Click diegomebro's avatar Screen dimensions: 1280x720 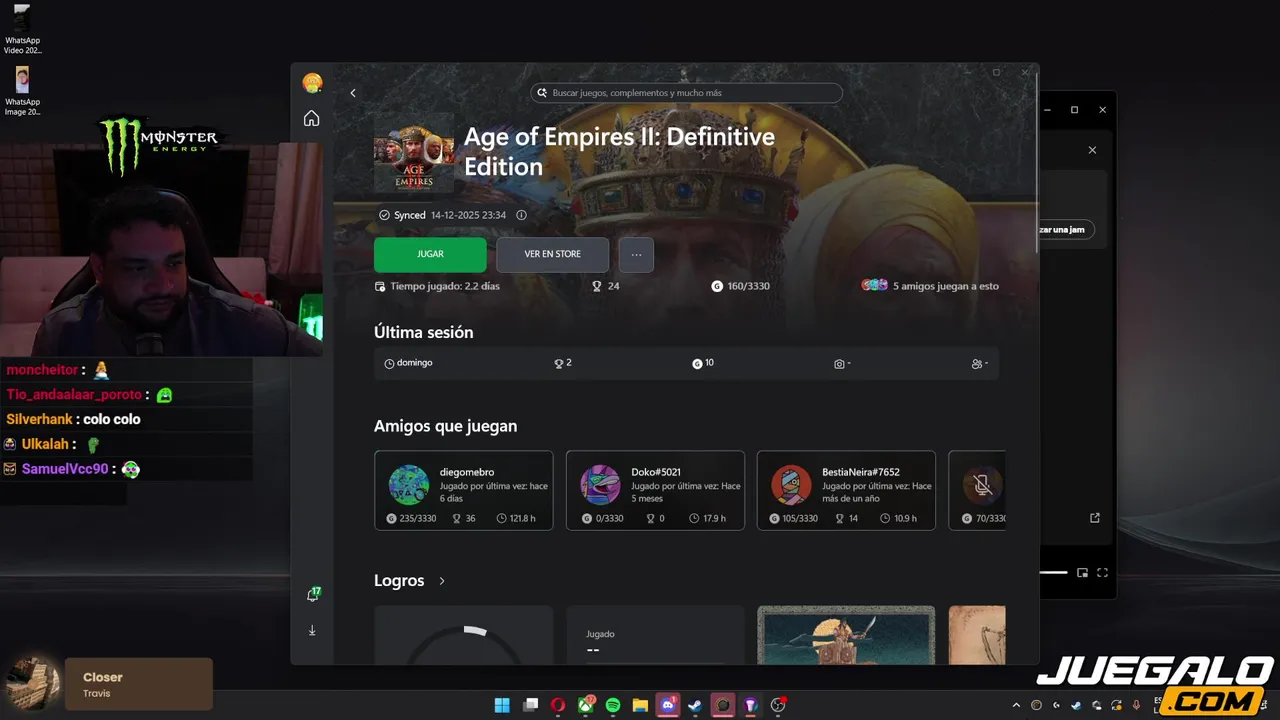tap(409, 485)
